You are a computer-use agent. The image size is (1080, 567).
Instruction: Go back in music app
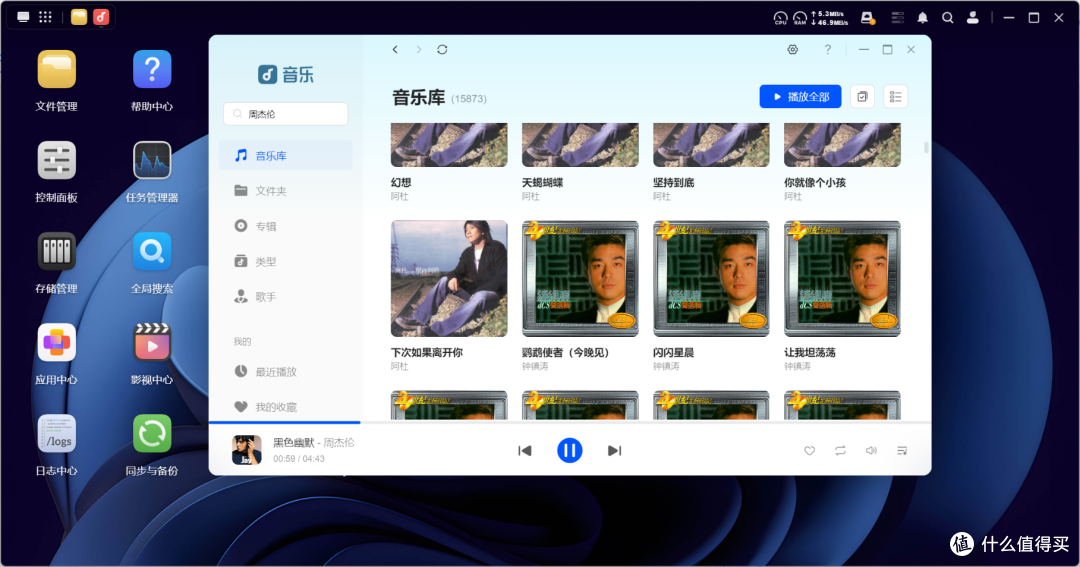pos(395,50)
